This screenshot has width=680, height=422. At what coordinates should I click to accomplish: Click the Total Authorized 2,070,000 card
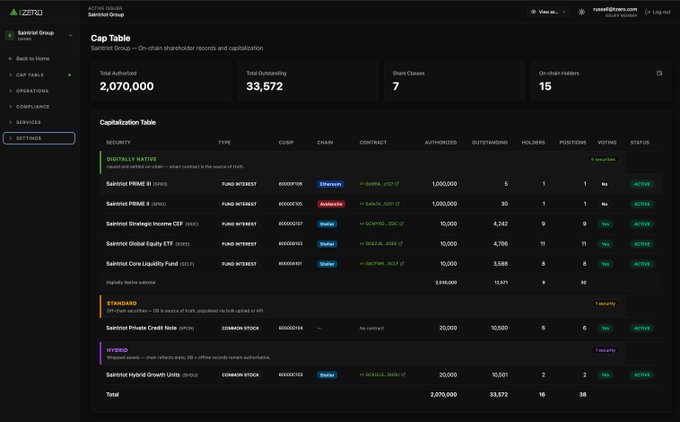161,81
